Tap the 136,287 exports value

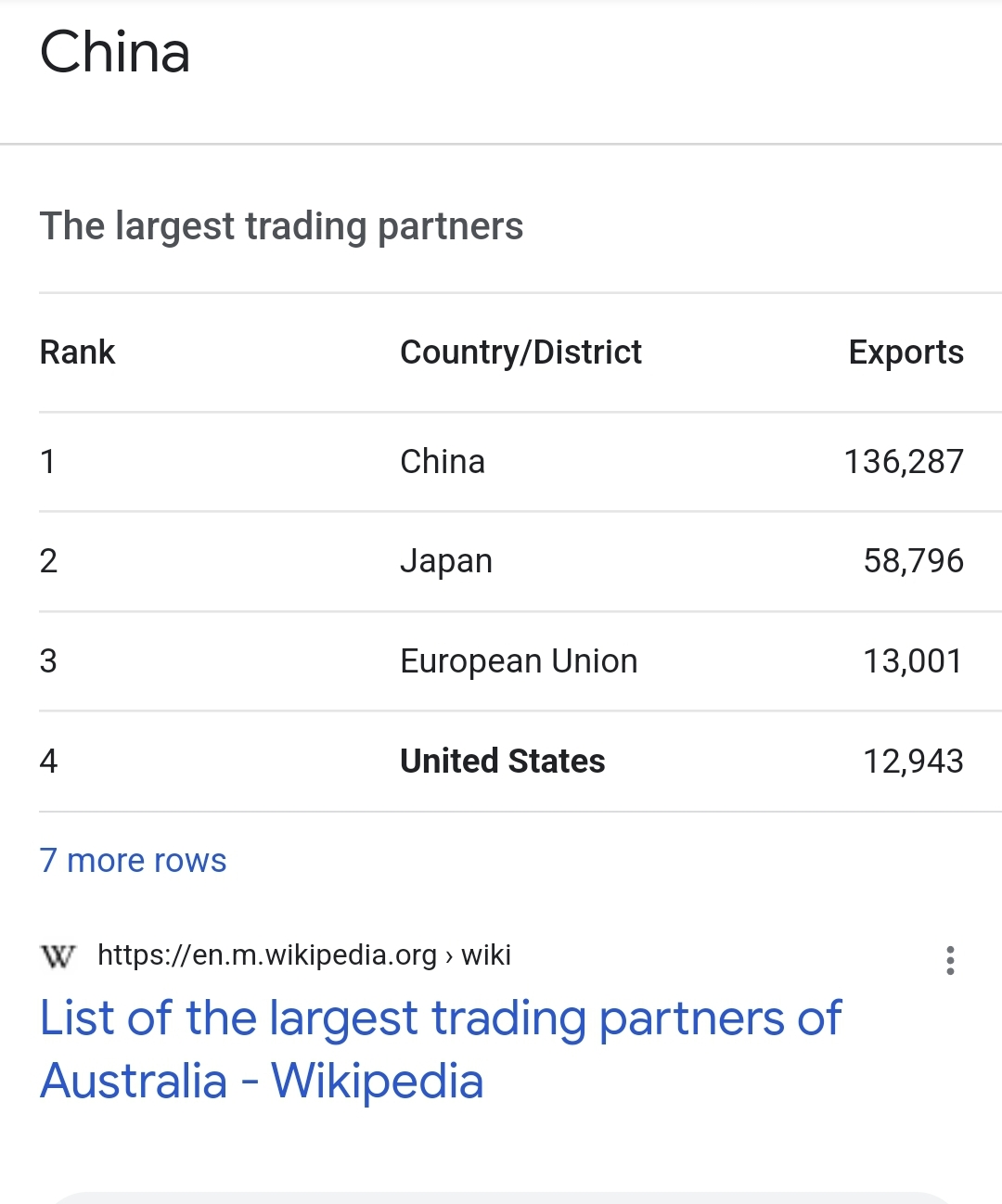[x=904, y=462]
